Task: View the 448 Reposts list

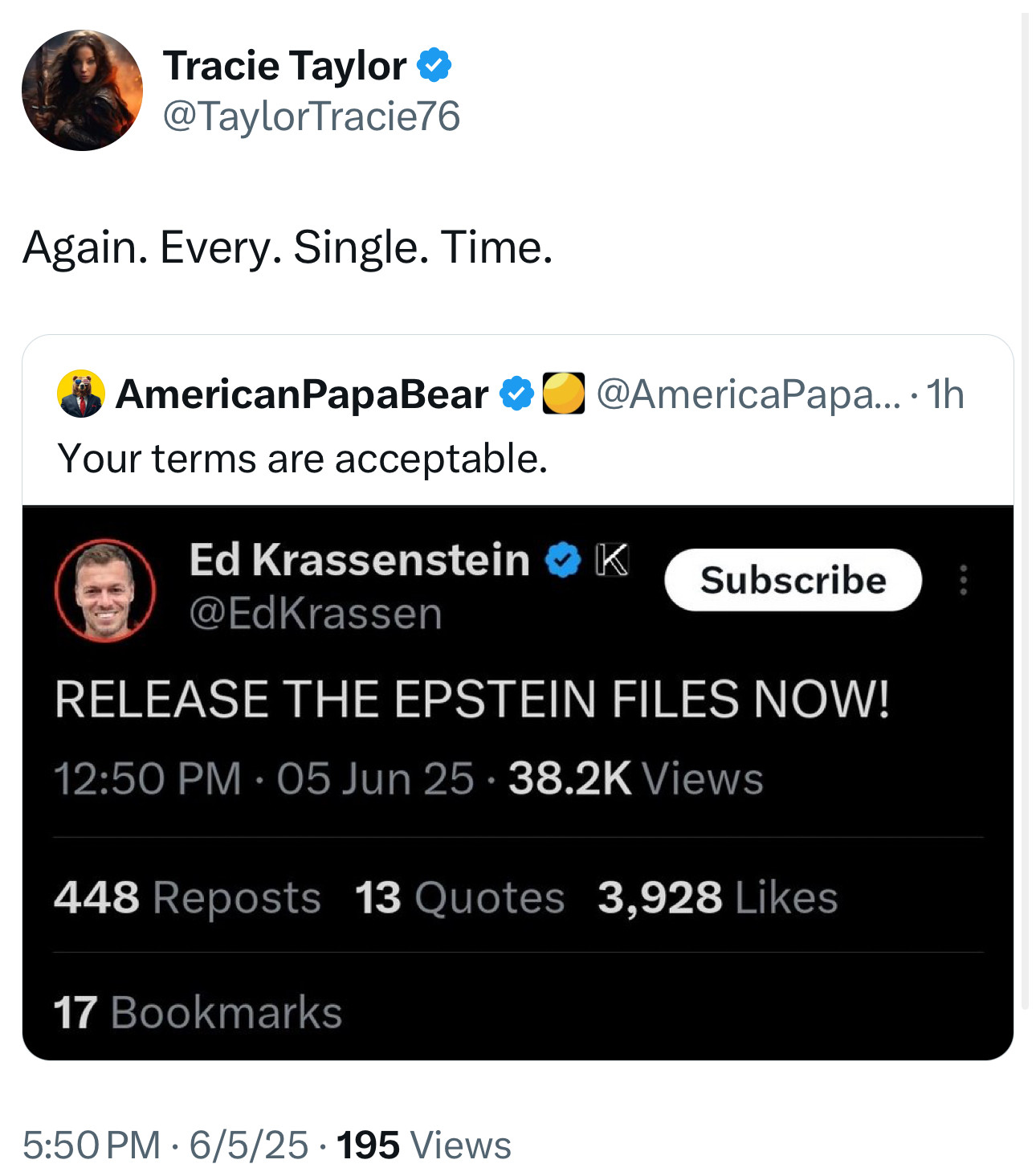Action: click(x=187, y=897)
